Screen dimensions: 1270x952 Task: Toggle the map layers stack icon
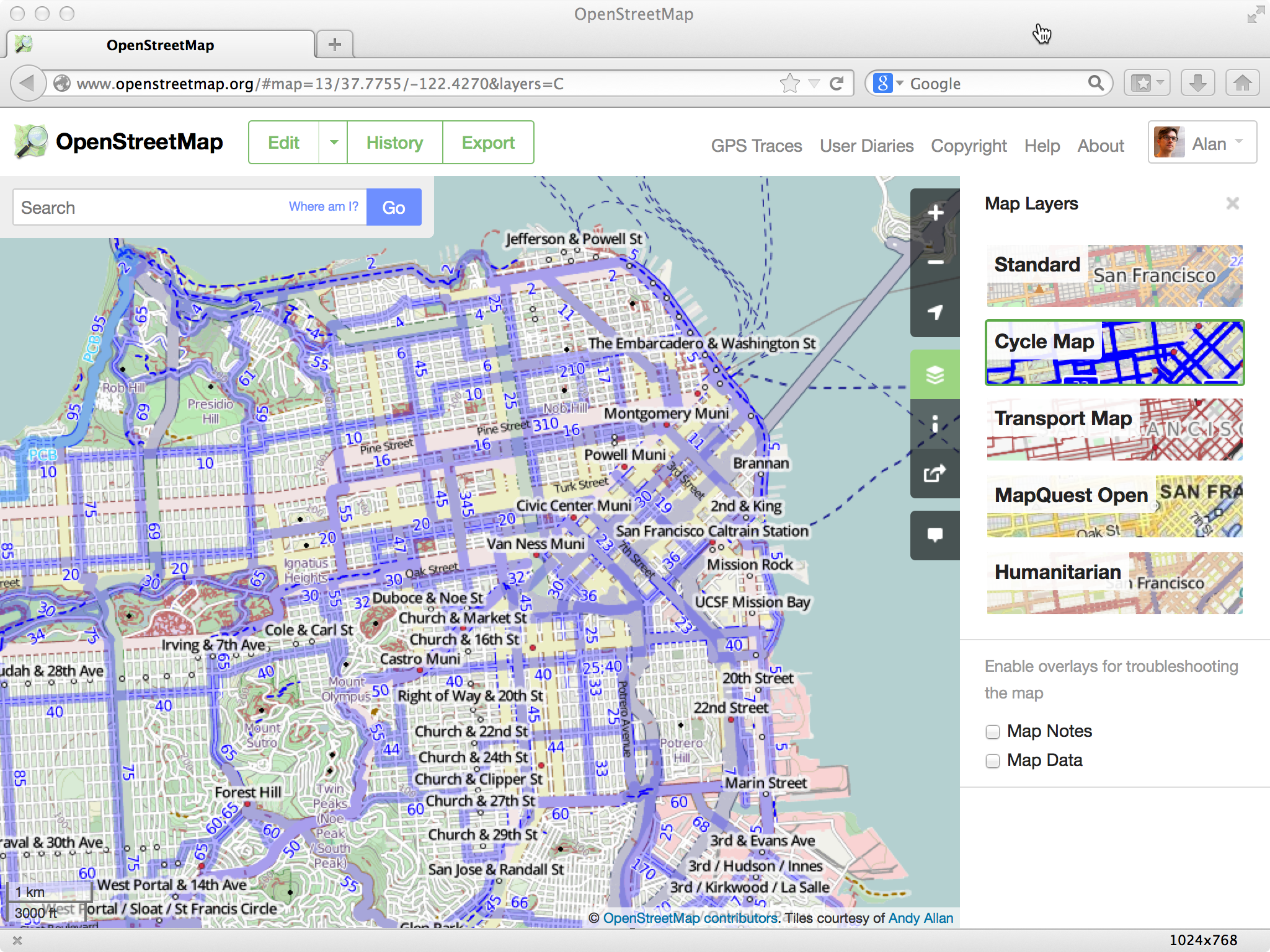click(x=935, y=374)
